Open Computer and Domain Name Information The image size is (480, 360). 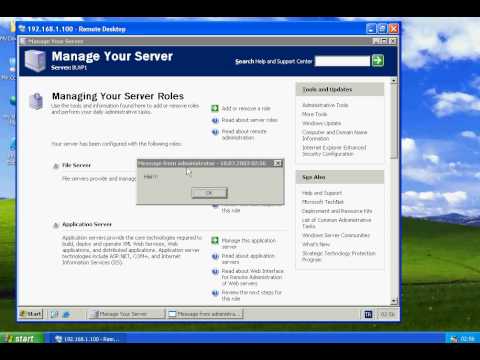(334, 135)
